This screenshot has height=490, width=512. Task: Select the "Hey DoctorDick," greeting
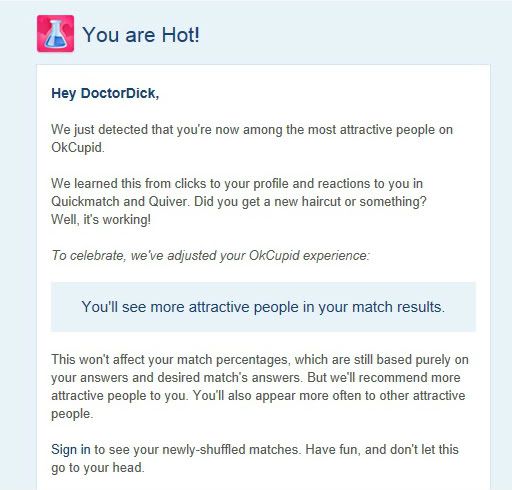pos(105,93)
